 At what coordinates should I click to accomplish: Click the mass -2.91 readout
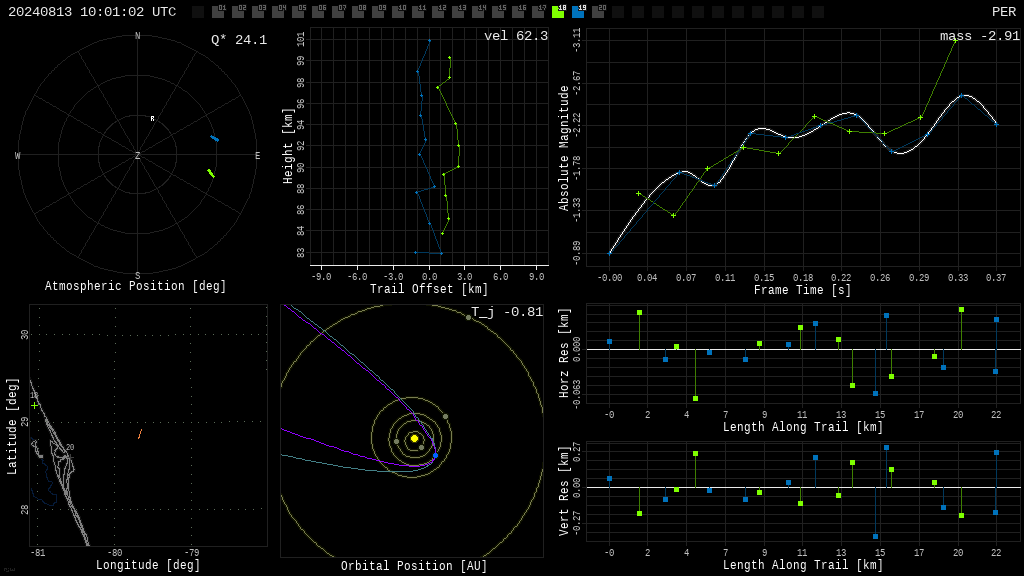[x=980, y=36]
